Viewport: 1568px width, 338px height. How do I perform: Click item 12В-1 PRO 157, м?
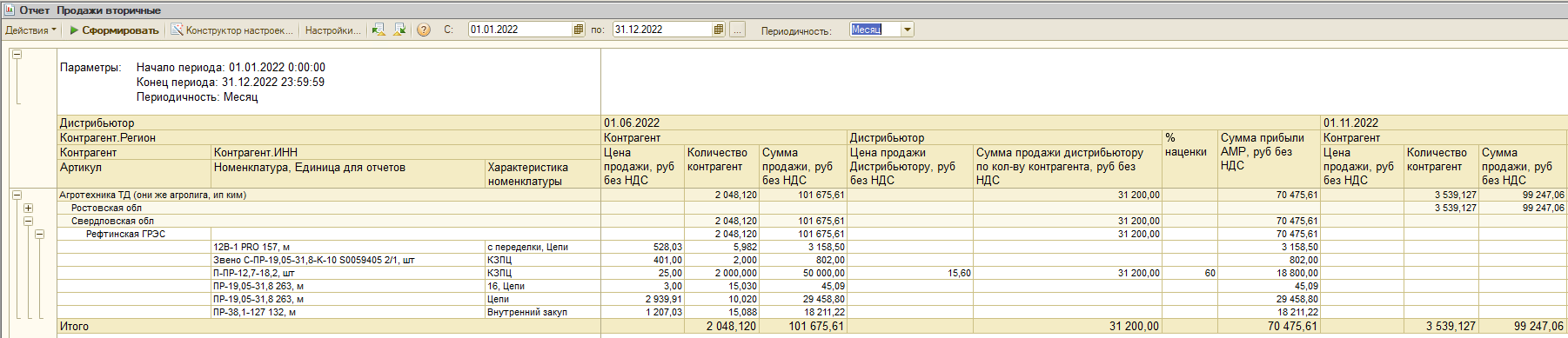pyautogui.click(x=251, y=248)
